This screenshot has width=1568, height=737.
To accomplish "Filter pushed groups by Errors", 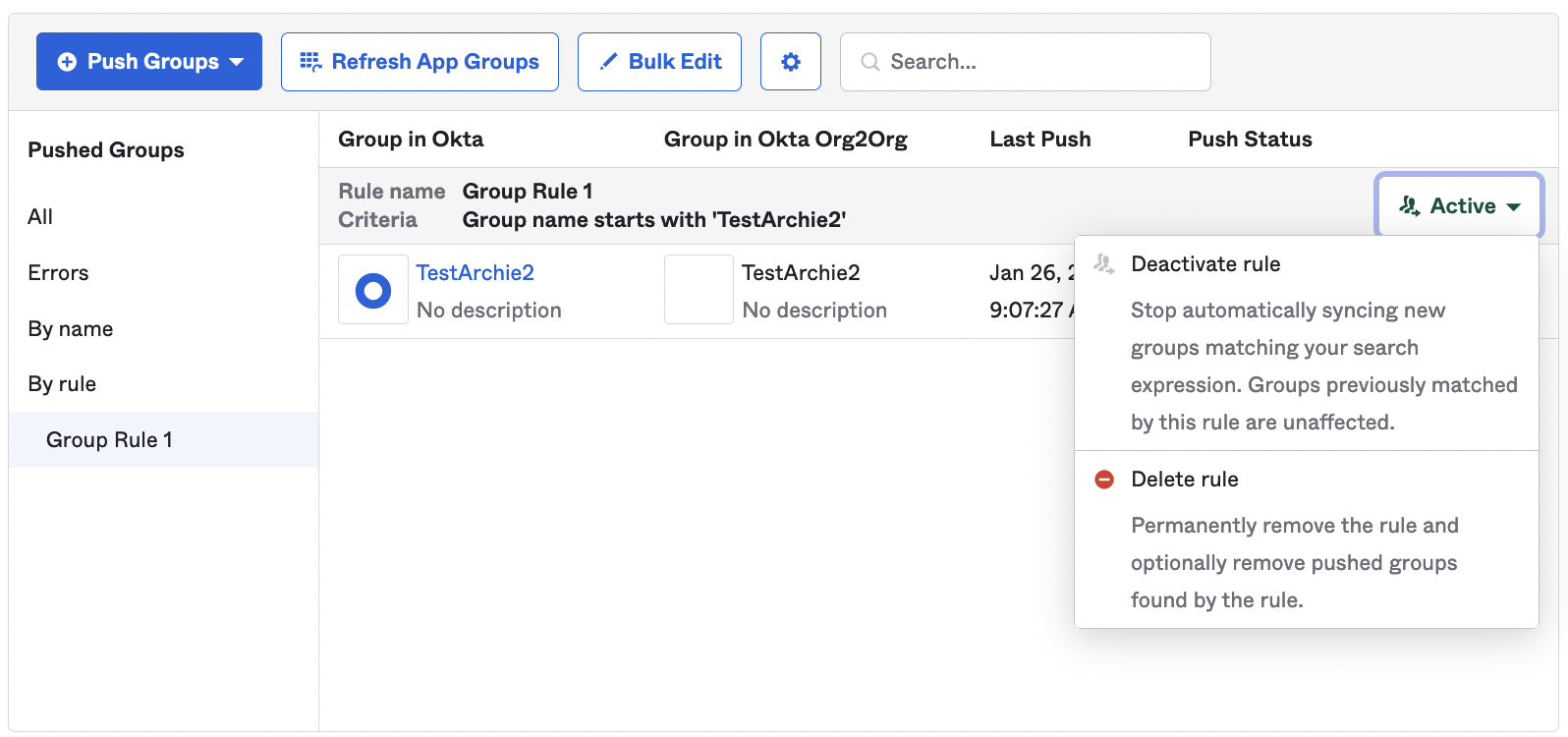I will [58, 273].
